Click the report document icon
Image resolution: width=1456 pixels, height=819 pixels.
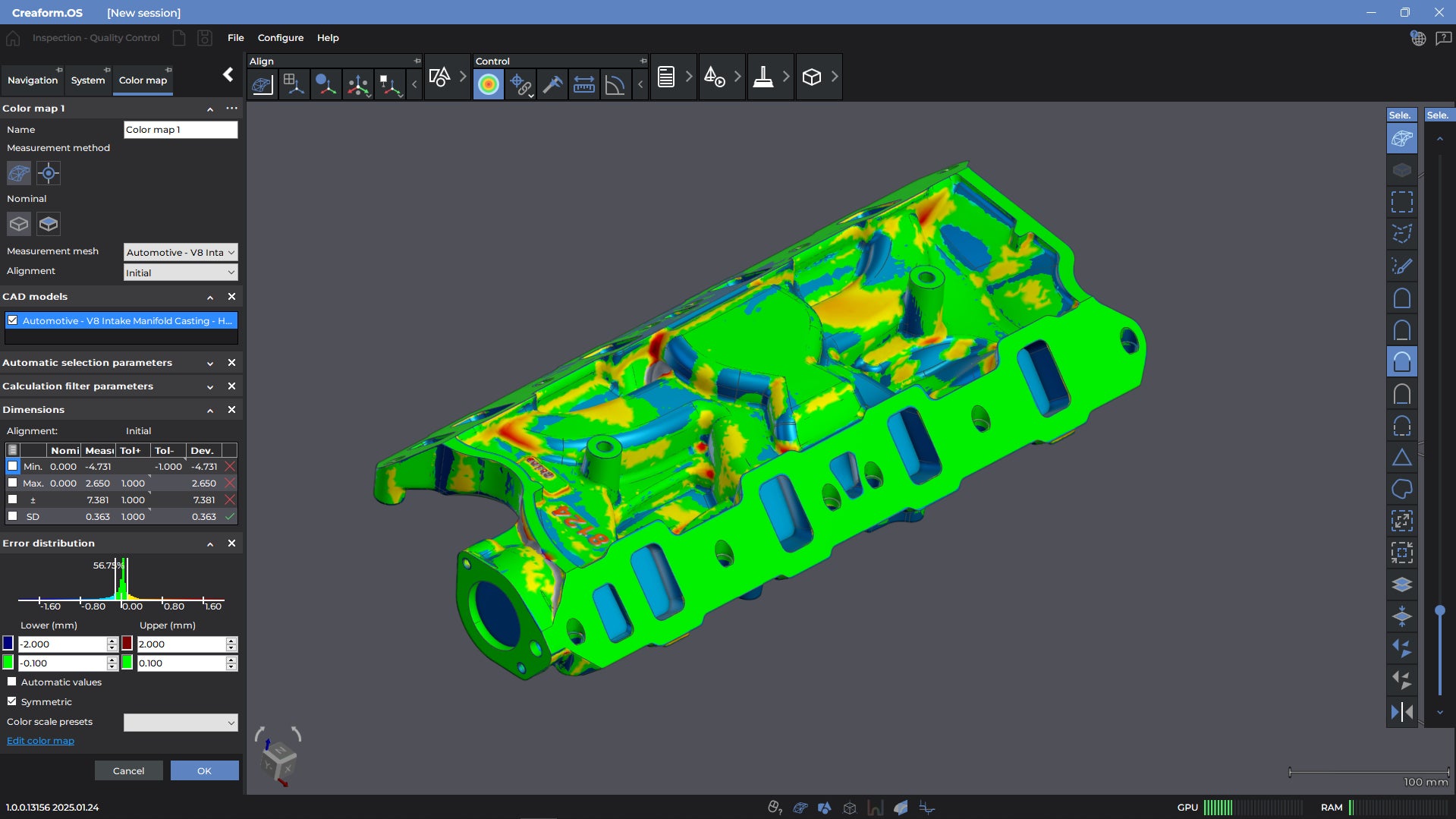pos(666,77)
